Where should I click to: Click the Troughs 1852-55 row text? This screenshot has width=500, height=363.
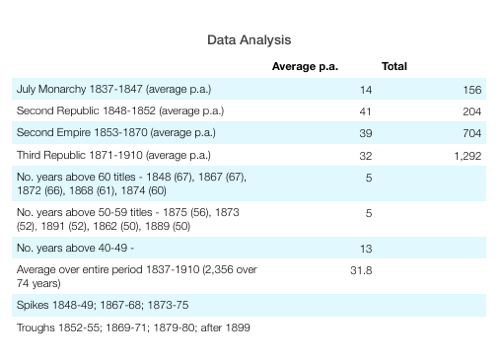[133, 328]
